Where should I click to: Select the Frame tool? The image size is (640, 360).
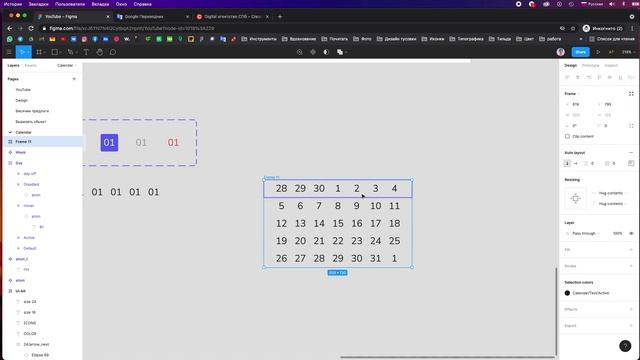[38, 52]
